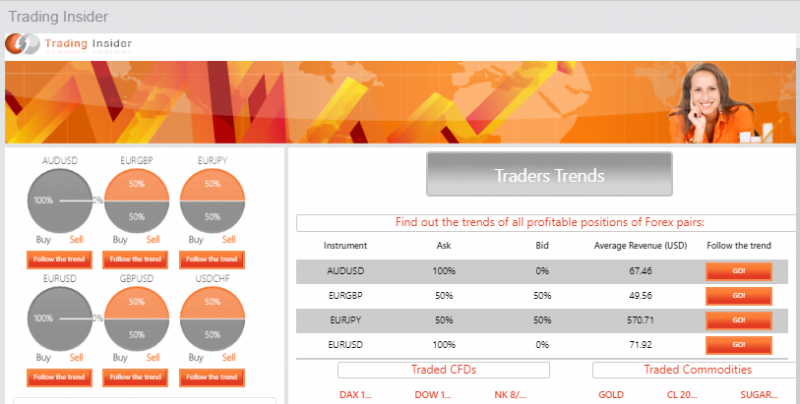The image size is (800, 404).
Task: Click GO! button for EURJPY row
Action: pos(739,320)
